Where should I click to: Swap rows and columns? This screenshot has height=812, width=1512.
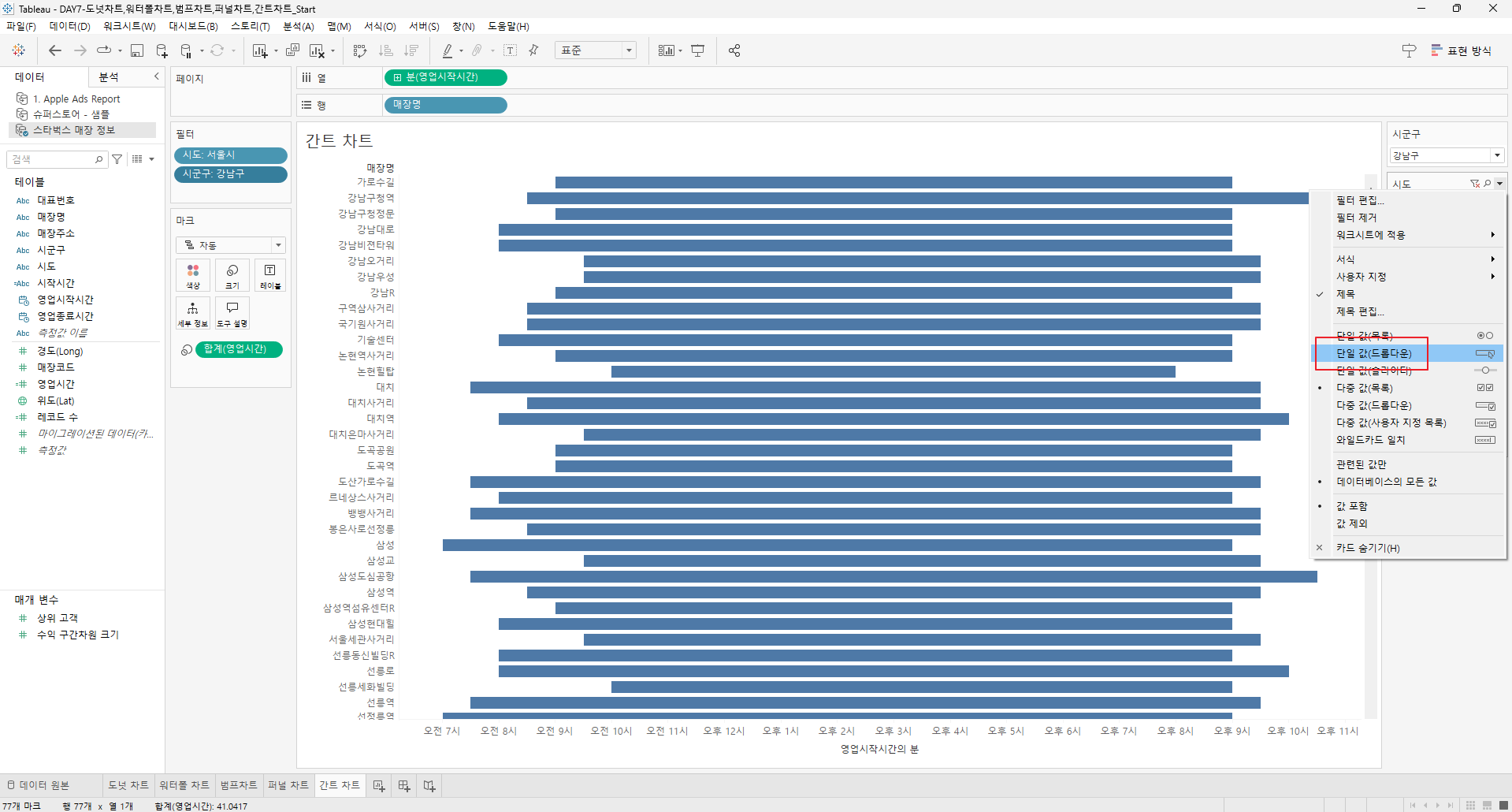(360, 50)
